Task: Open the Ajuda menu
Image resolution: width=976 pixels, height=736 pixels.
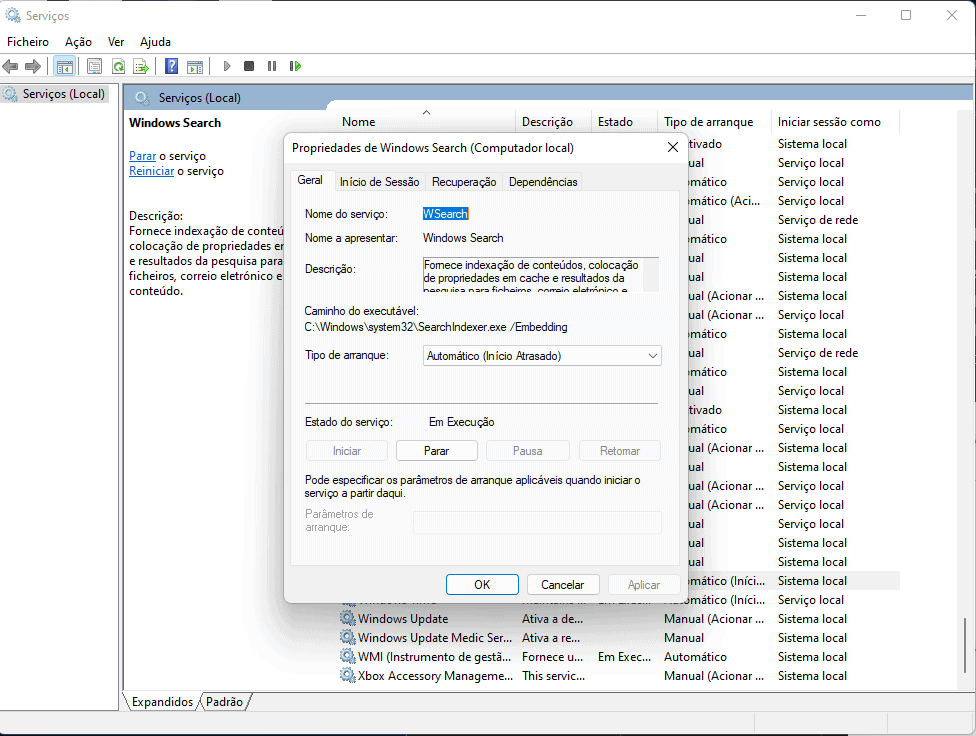Action: (x=155, y=42)
